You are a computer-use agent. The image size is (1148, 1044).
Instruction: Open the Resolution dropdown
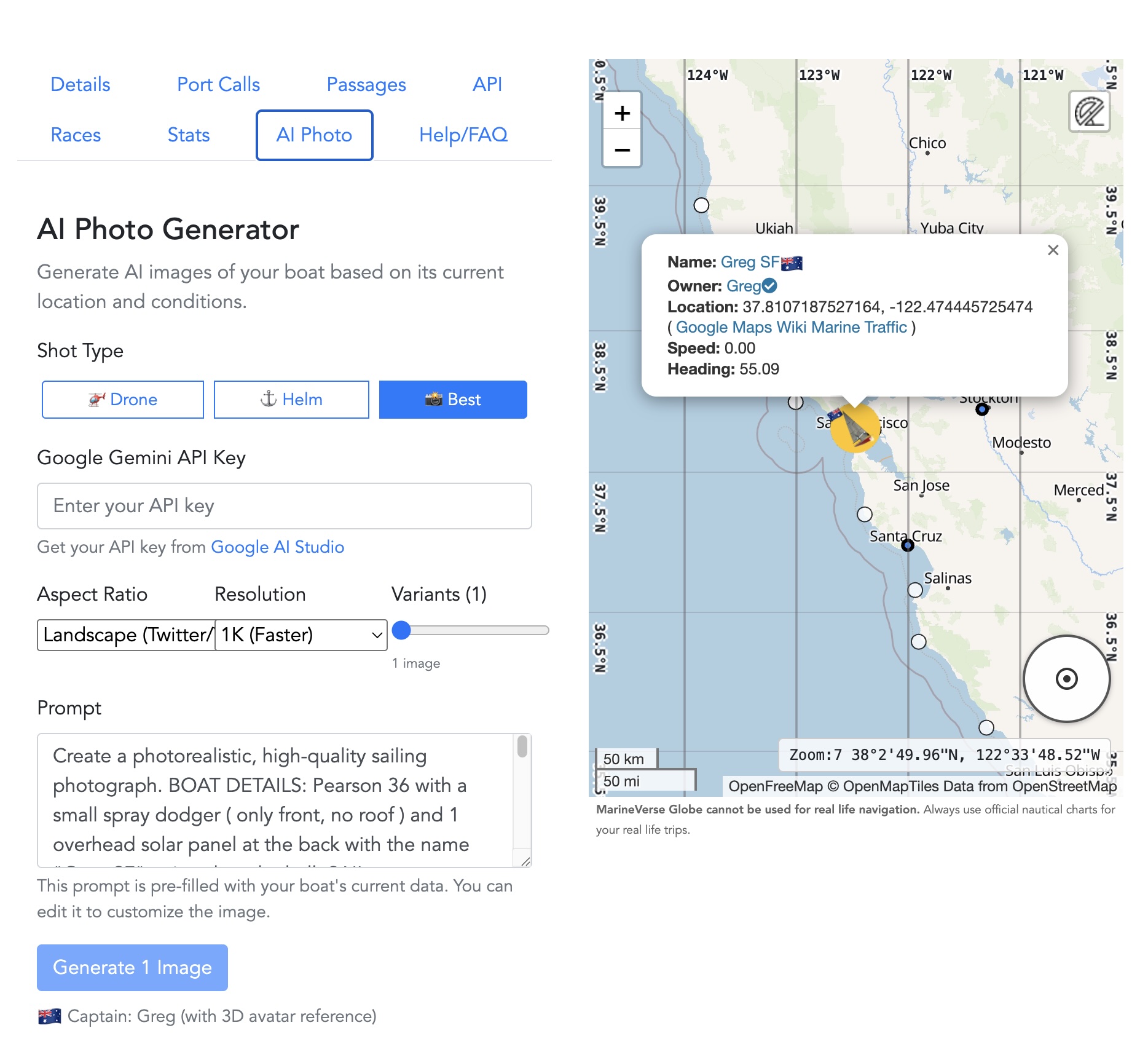[301, 635]
